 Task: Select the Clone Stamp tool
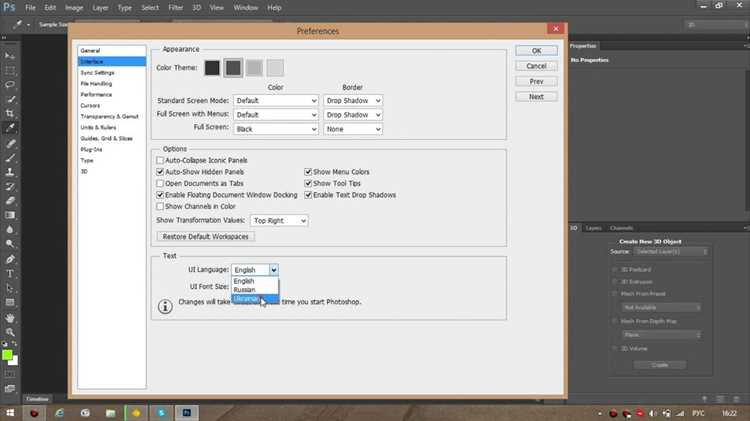[x=10, y=172]
